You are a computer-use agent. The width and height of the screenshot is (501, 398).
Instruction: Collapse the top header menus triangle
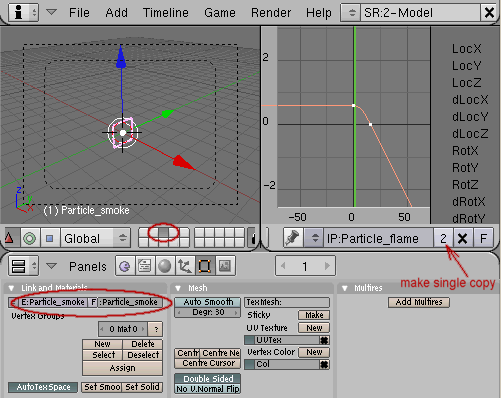pyautogui.click(x=51, y=12)
